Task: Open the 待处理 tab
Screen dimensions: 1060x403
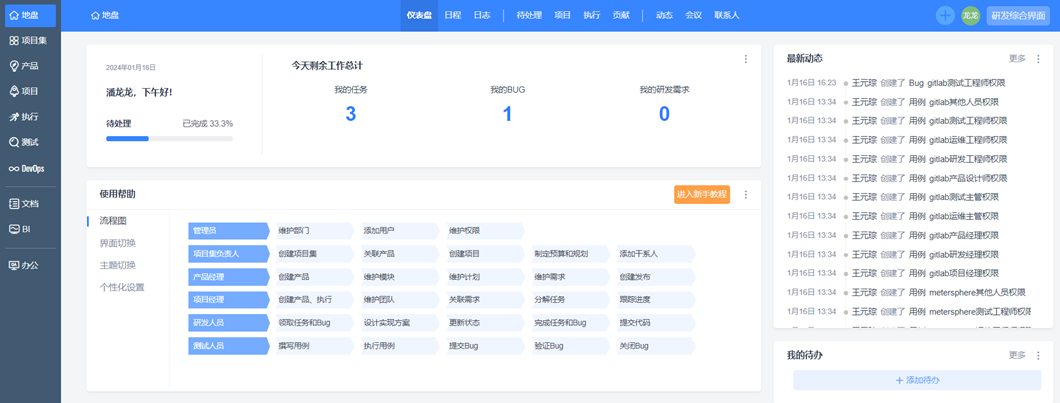Action: point(529,16)
